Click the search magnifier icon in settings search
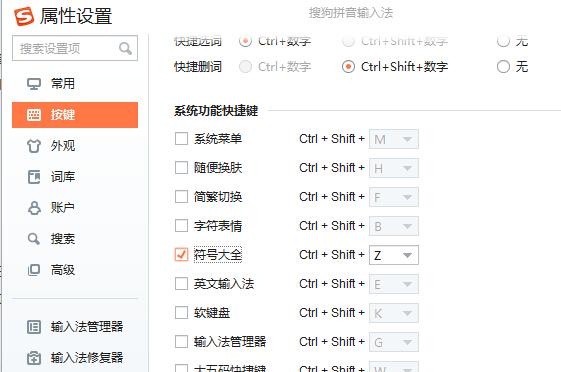Image resolution: width=561 pixels, height=372 pixels. pos(125,48)
